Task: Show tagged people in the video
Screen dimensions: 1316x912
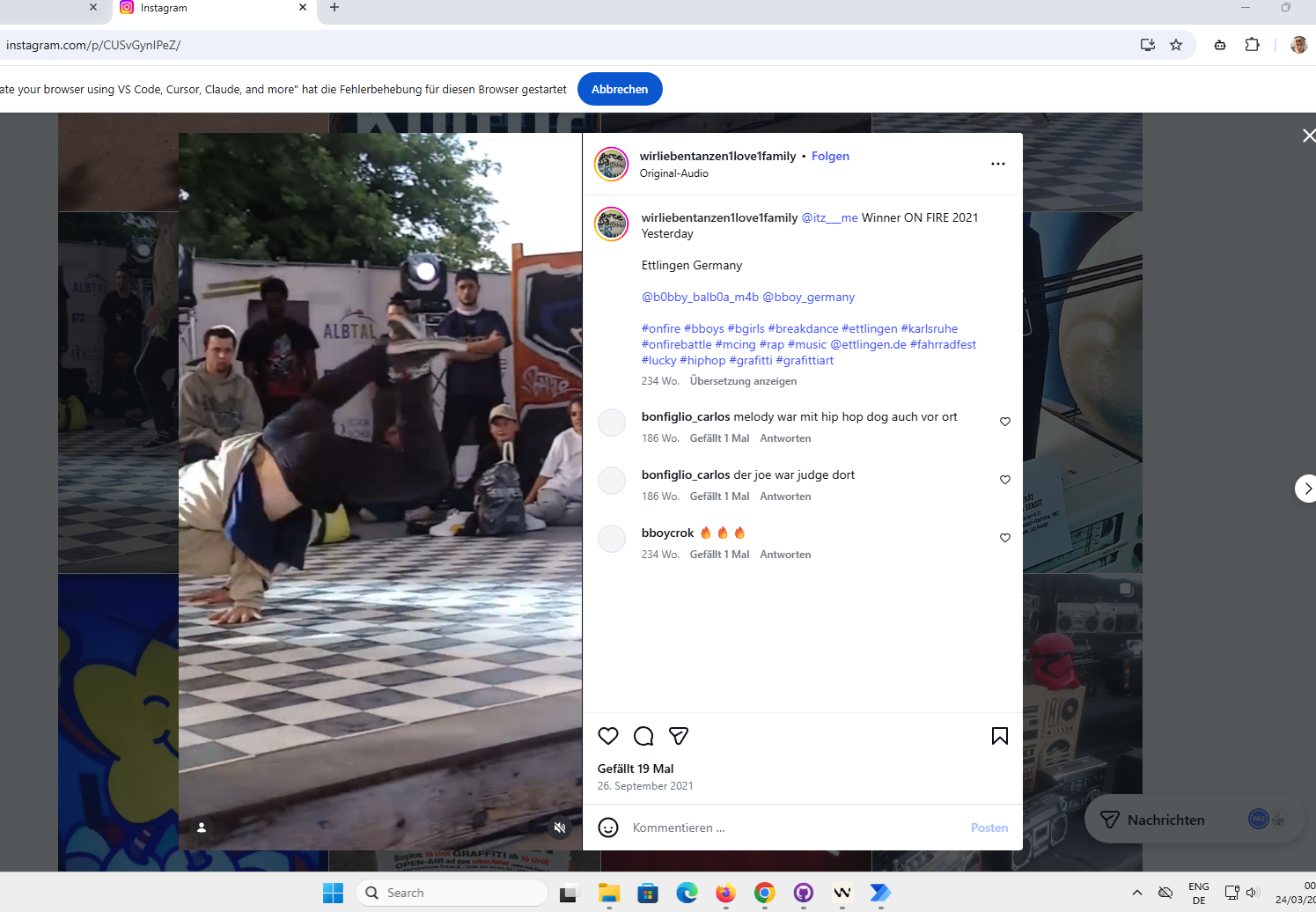Action: (x=202, y=827)
